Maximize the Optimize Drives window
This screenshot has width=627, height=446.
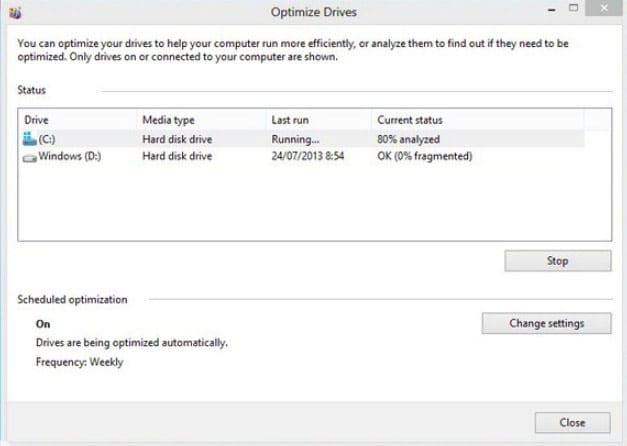tap(573, 8)
